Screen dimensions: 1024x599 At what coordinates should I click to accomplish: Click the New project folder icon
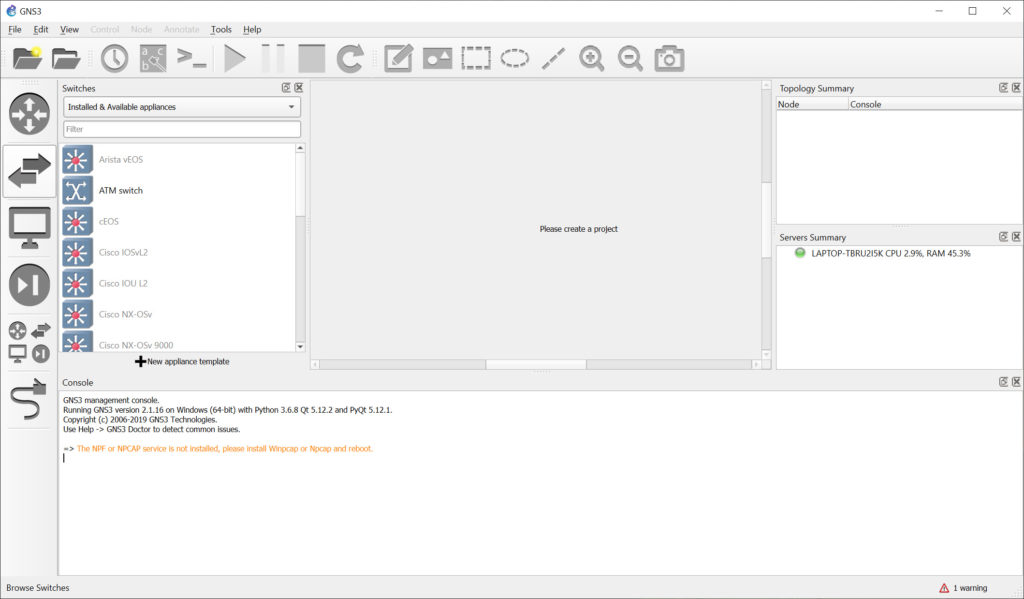click(27, 59)
